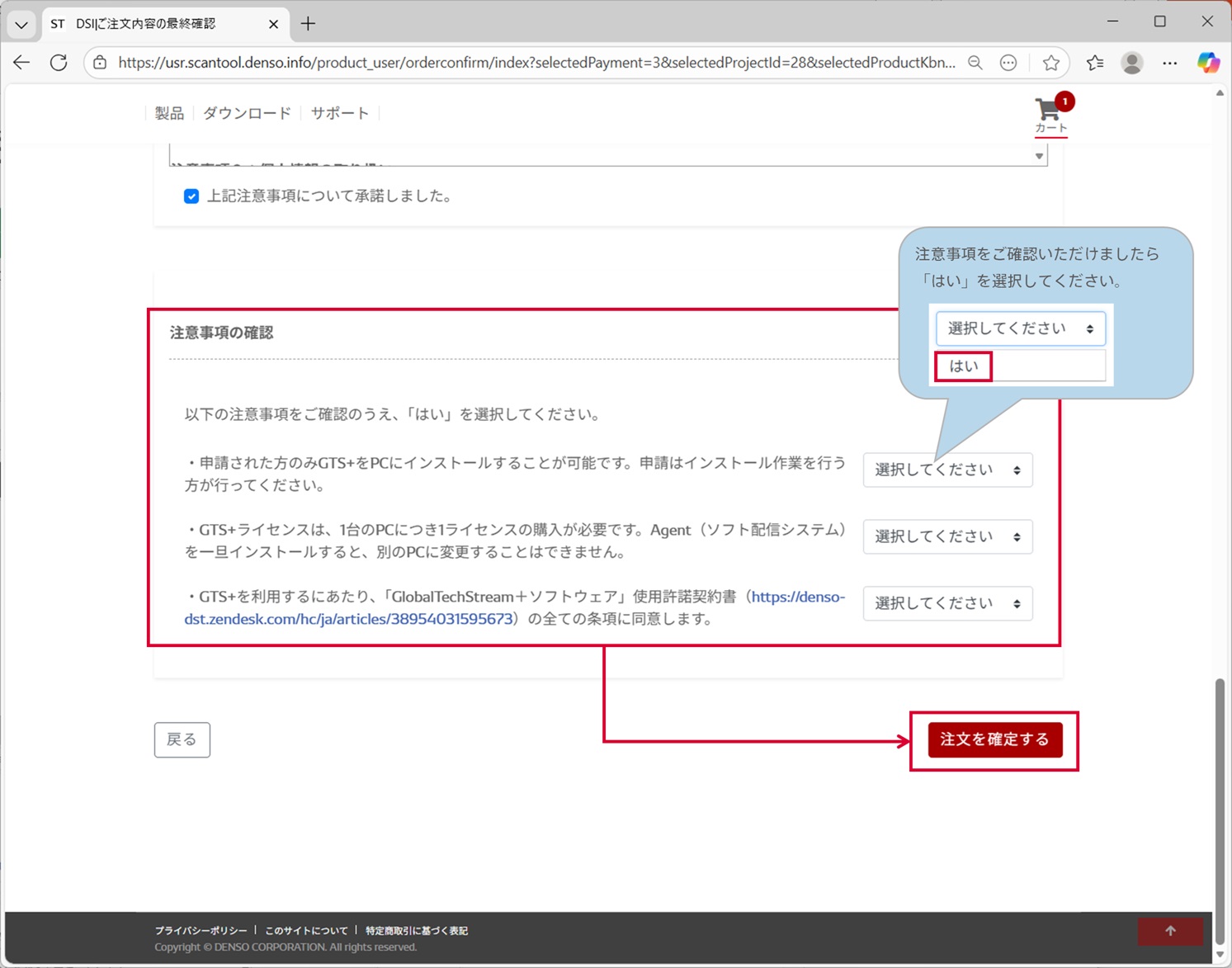1232x968 pixels.
Task: Open dropdown for GTS+ install applicant notice
Action: point(947,470)
